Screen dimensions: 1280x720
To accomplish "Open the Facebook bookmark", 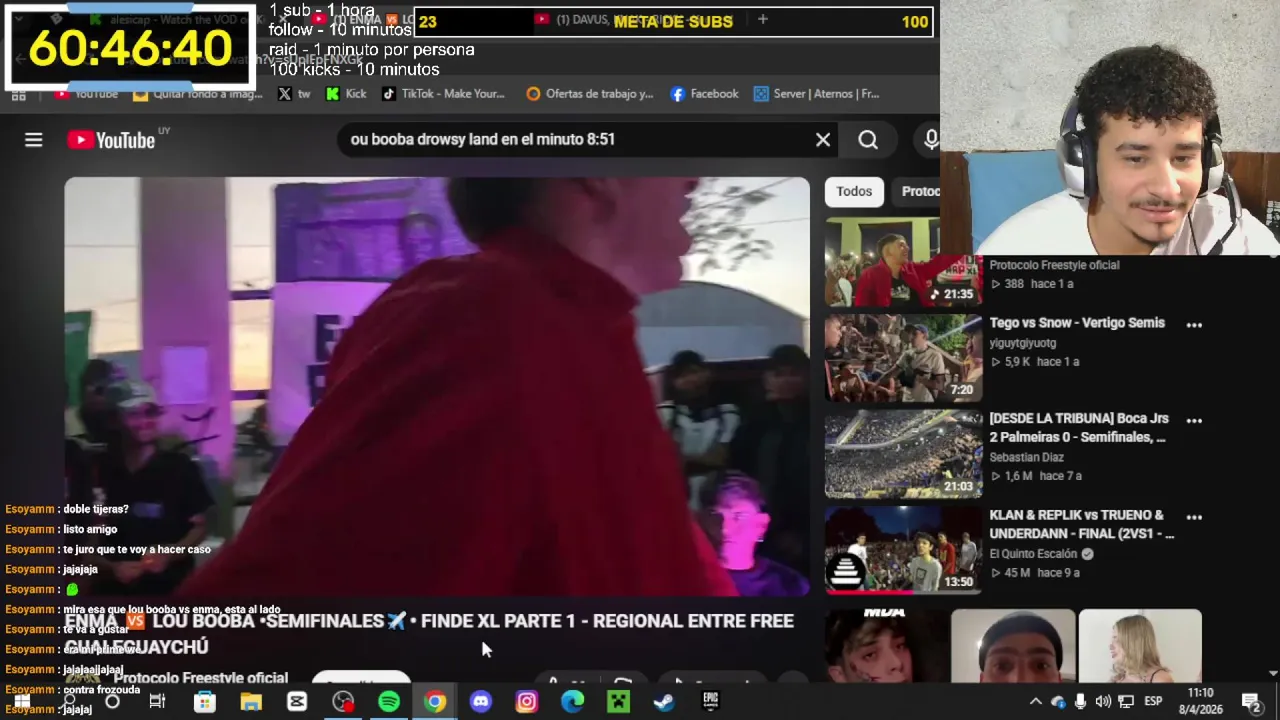I will coord(704,94).
